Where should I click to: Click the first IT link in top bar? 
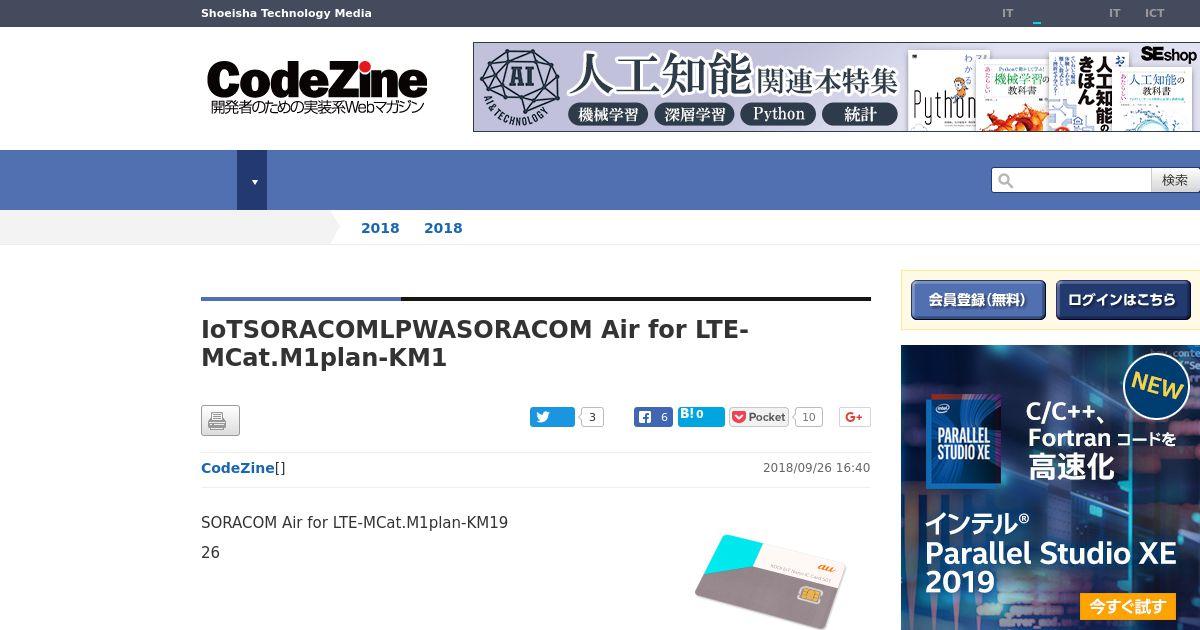(x=1008, y=13)
